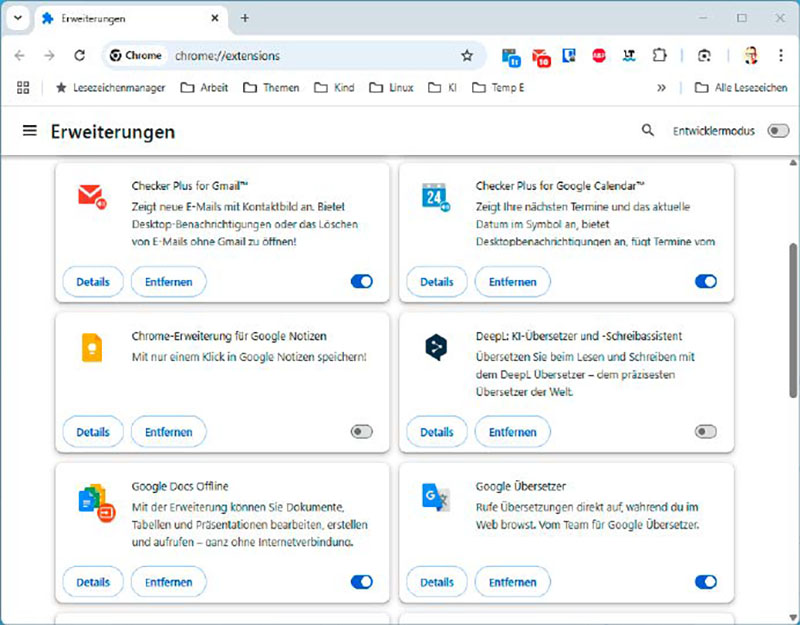Click the Erweiterungen page heading
This screenshot has width=800, height=625.
click(x=113, y=132)
